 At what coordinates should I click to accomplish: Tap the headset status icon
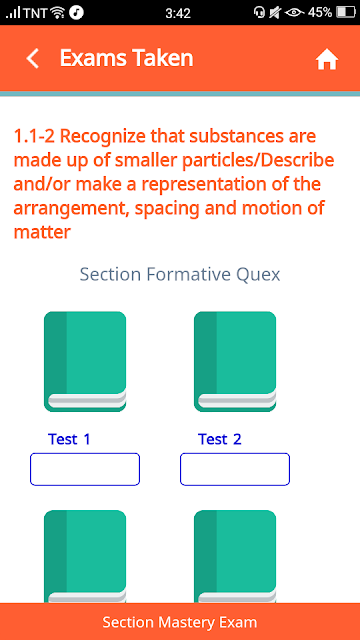pyautogui.click(x=259, y=13)
